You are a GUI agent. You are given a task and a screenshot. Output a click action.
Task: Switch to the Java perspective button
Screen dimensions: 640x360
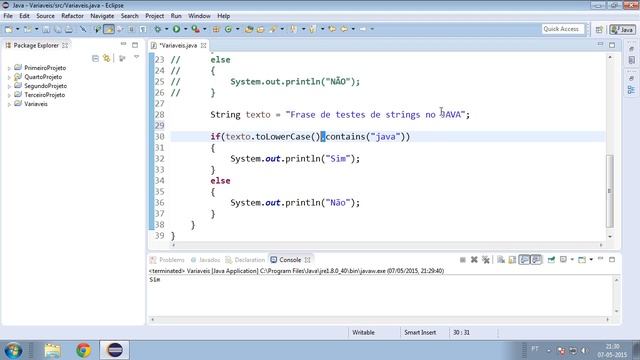(x=622, y=29)
